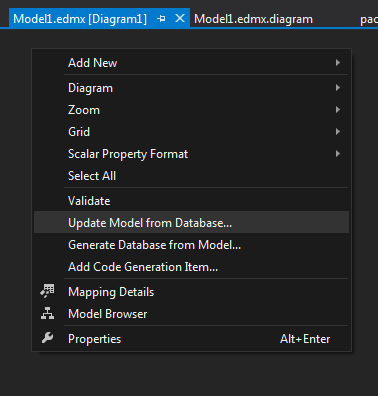Open the Diagram menu entry
The image size is (378, 396).
click(191, 88)
